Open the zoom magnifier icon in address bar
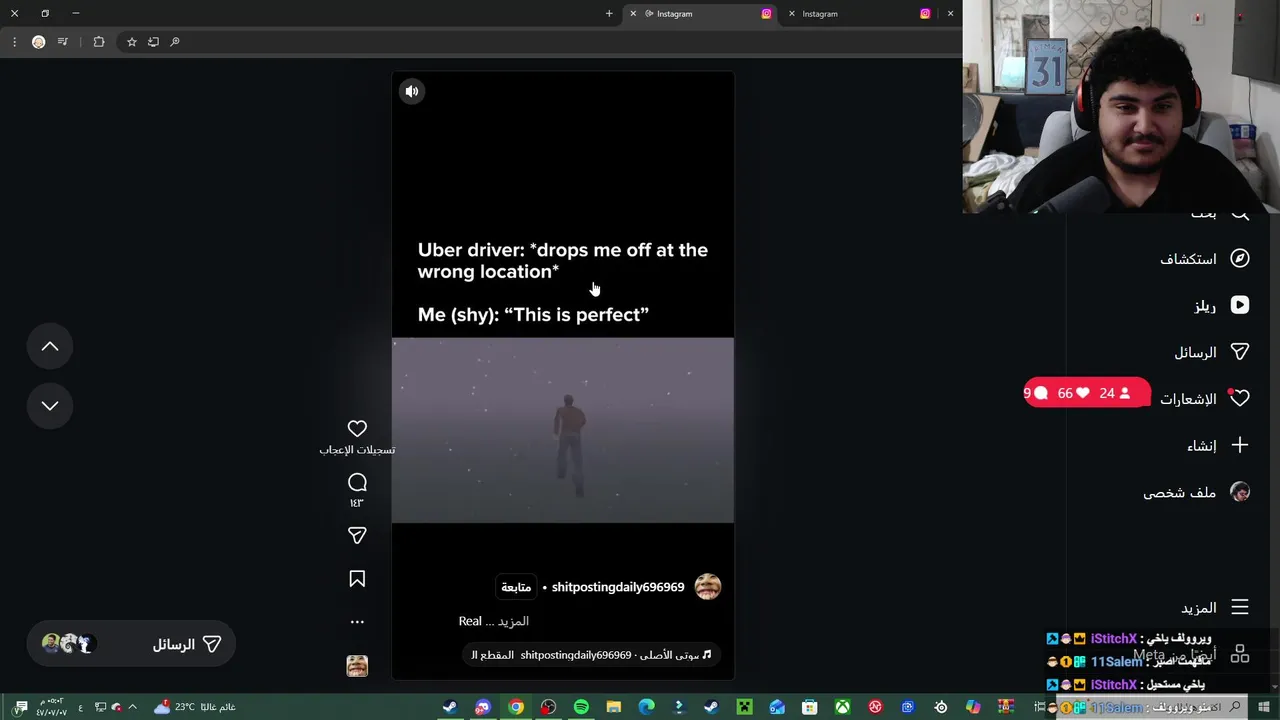Screen dimensions: 1280x720 [175, 42]
